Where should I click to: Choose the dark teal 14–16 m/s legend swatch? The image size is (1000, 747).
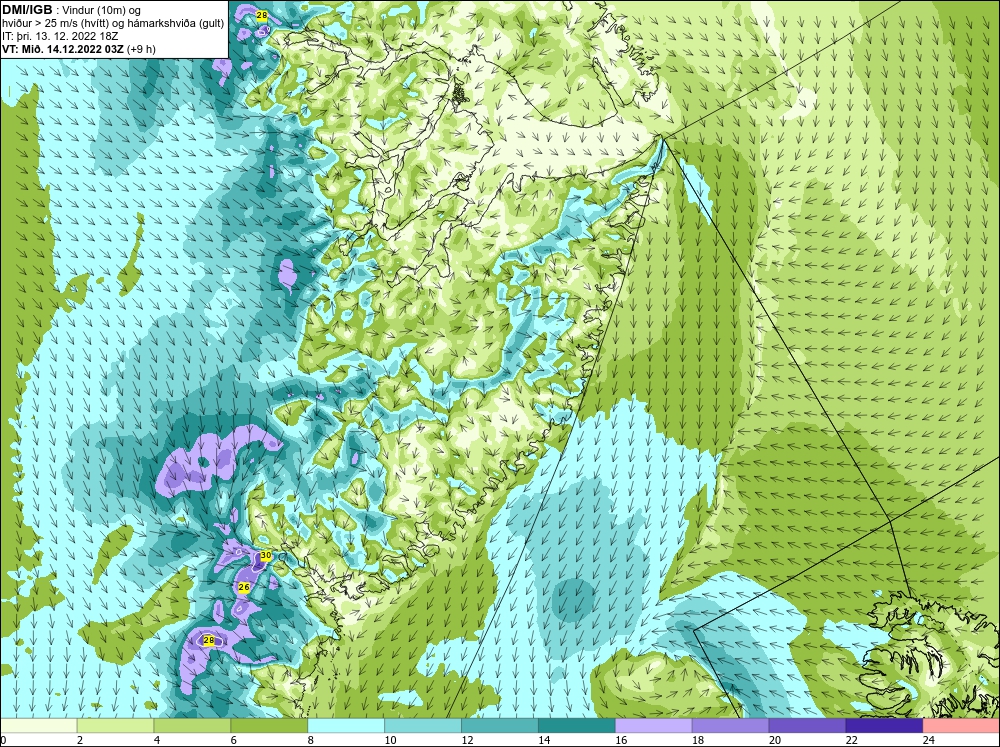click(x=577, y=725)
